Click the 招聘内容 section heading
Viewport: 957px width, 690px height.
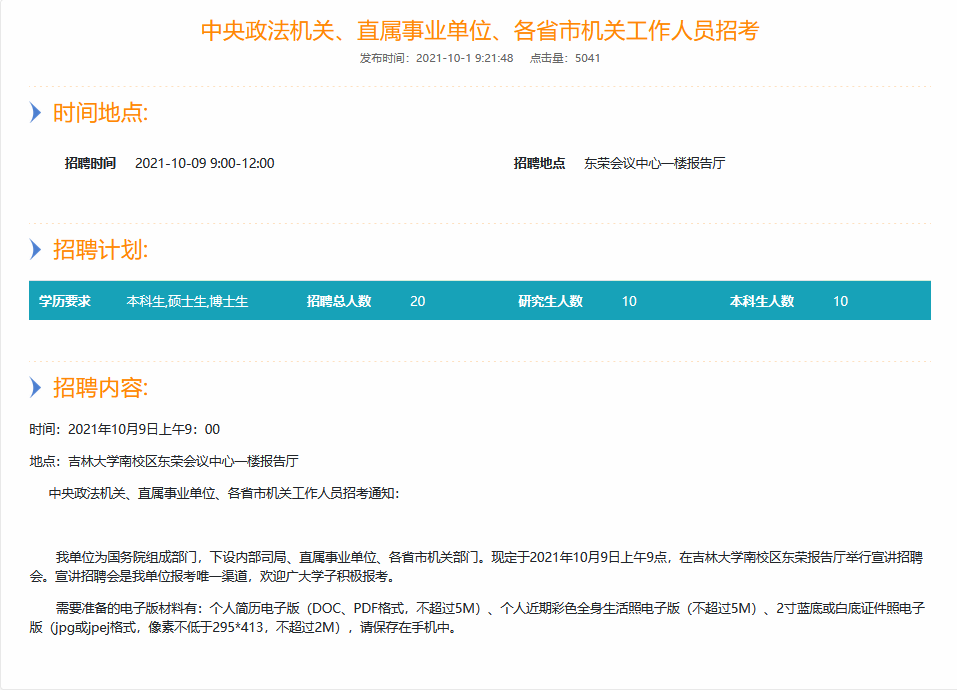pyautogui.click(x=101, y=388)
